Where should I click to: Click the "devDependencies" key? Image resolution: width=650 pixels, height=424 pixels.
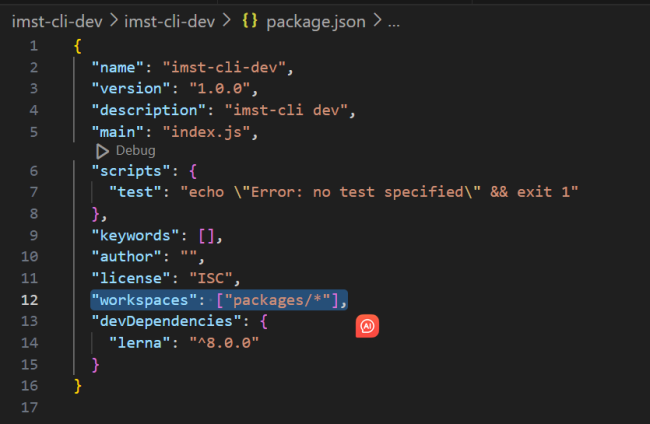pyautogui.click(x=166, y=321)
